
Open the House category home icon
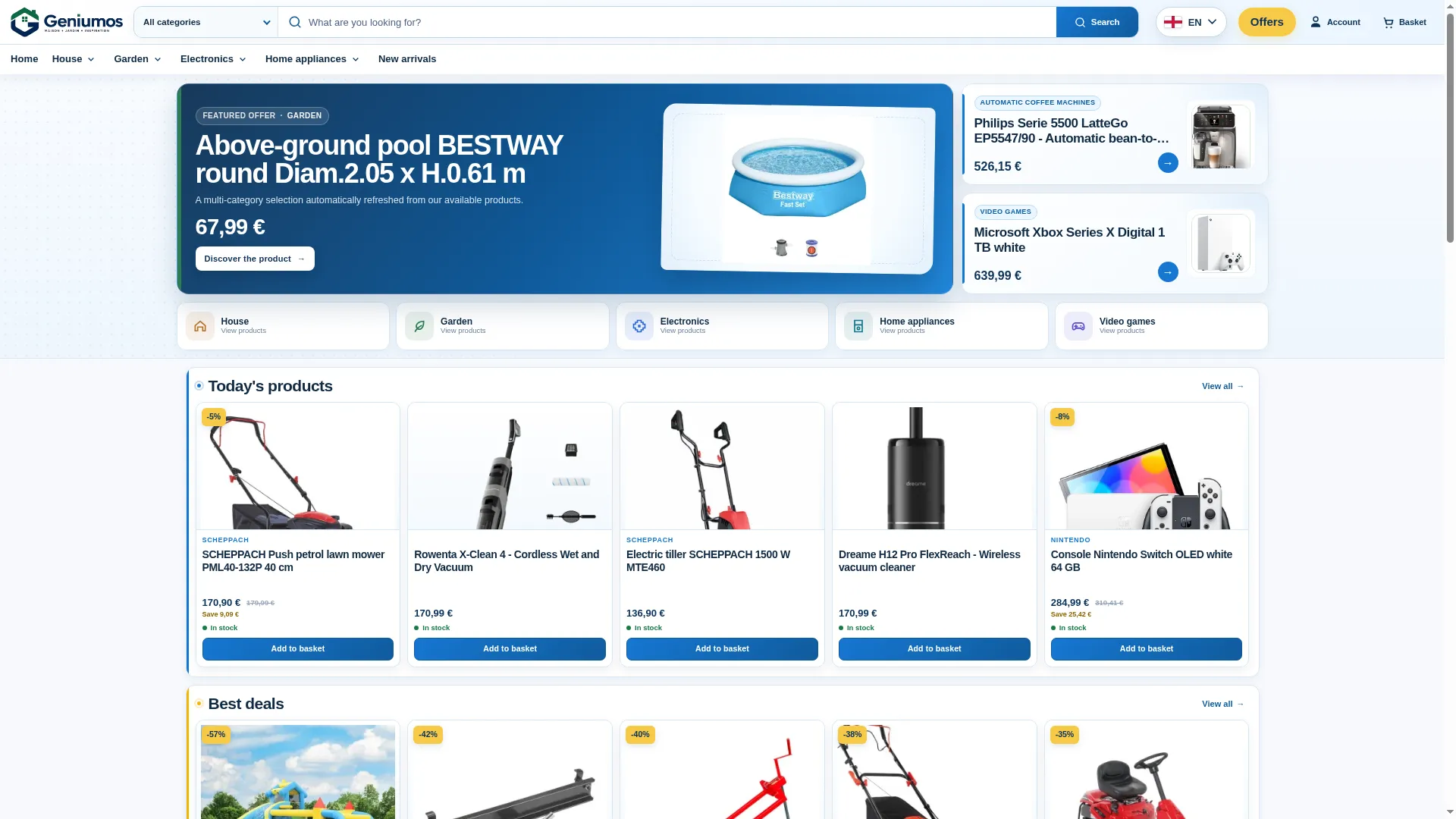[200, 326]
